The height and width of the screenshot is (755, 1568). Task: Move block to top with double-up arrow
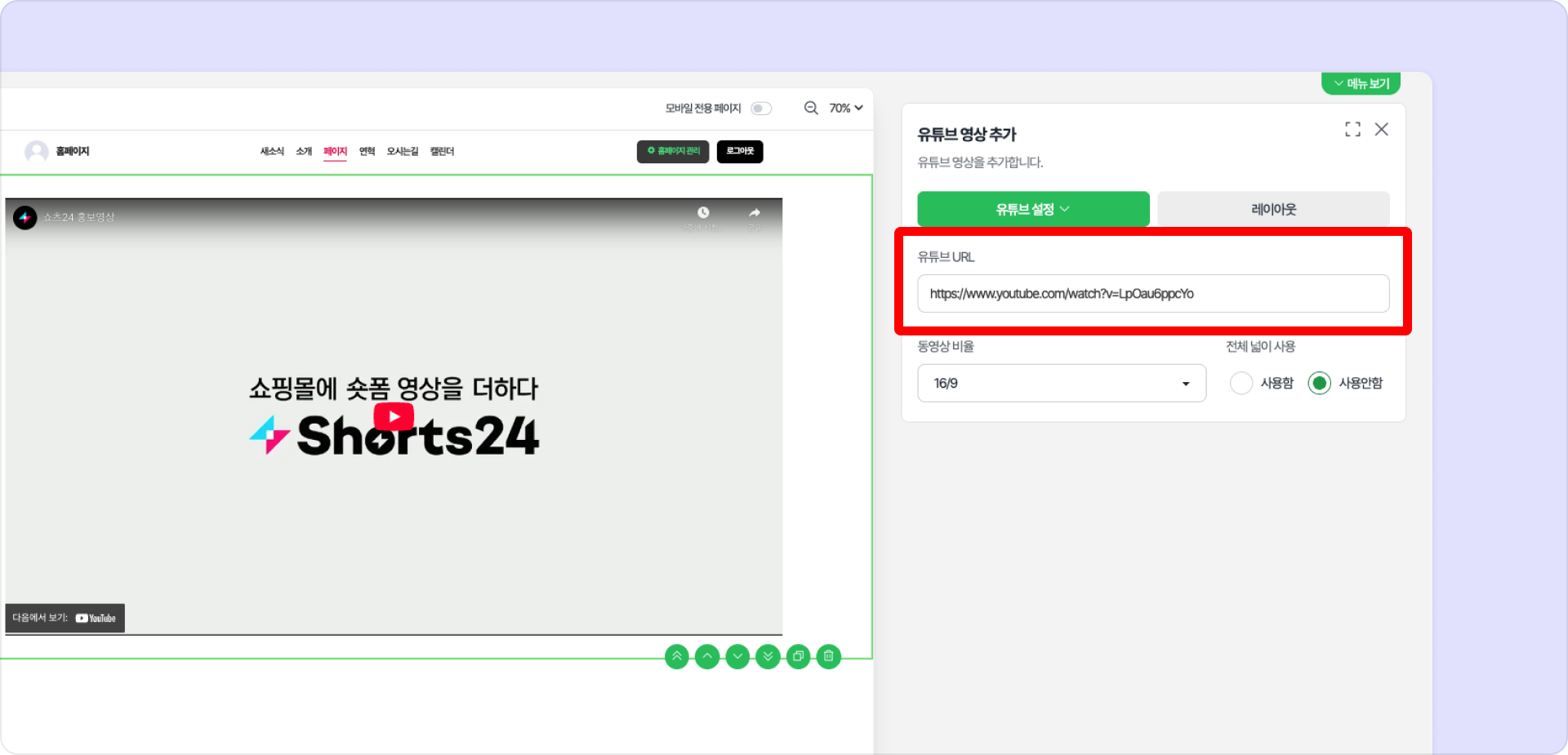coord(677,656)
